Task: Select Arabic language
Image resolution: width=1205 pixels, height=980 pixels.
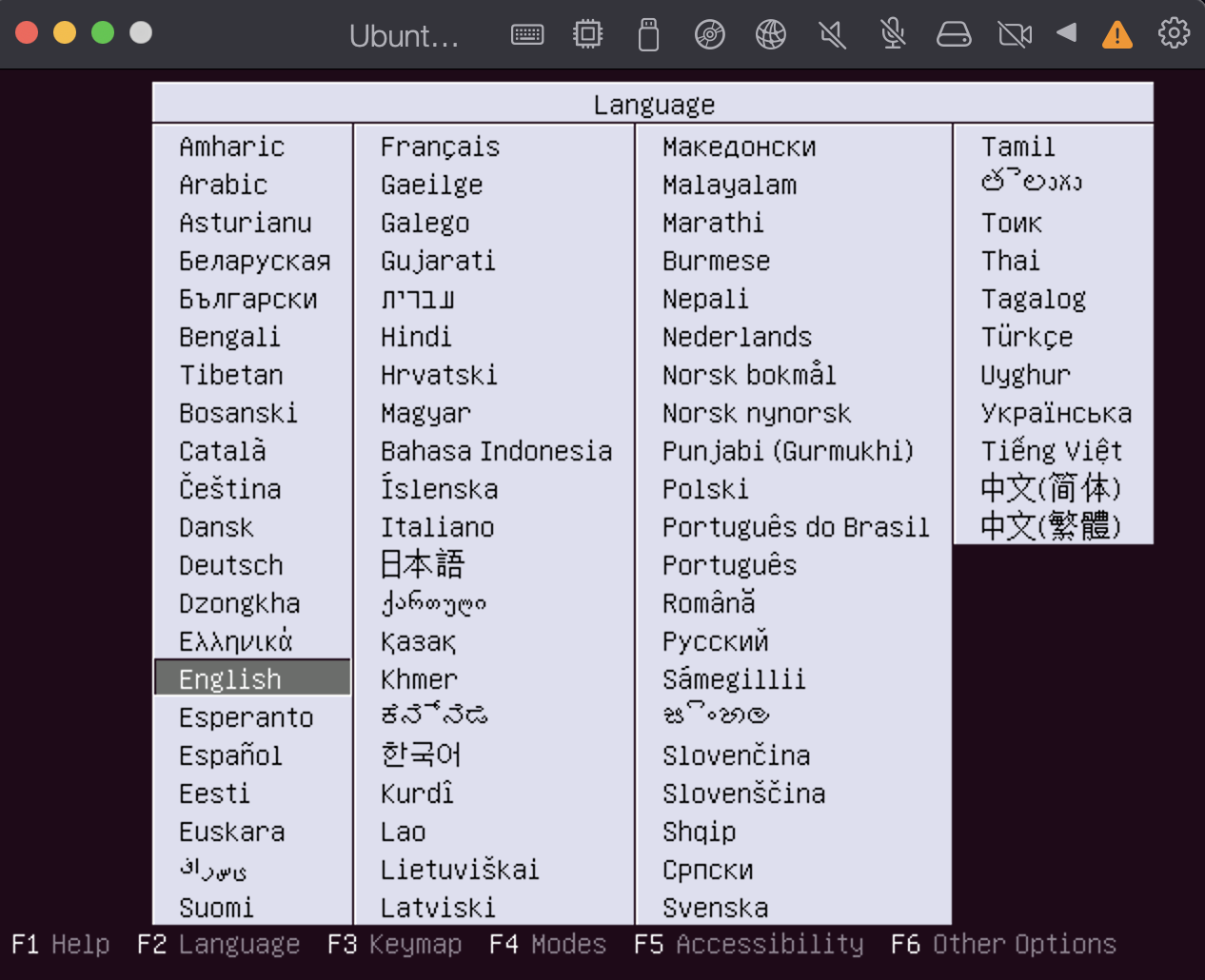Action: (x=224, y=185)
